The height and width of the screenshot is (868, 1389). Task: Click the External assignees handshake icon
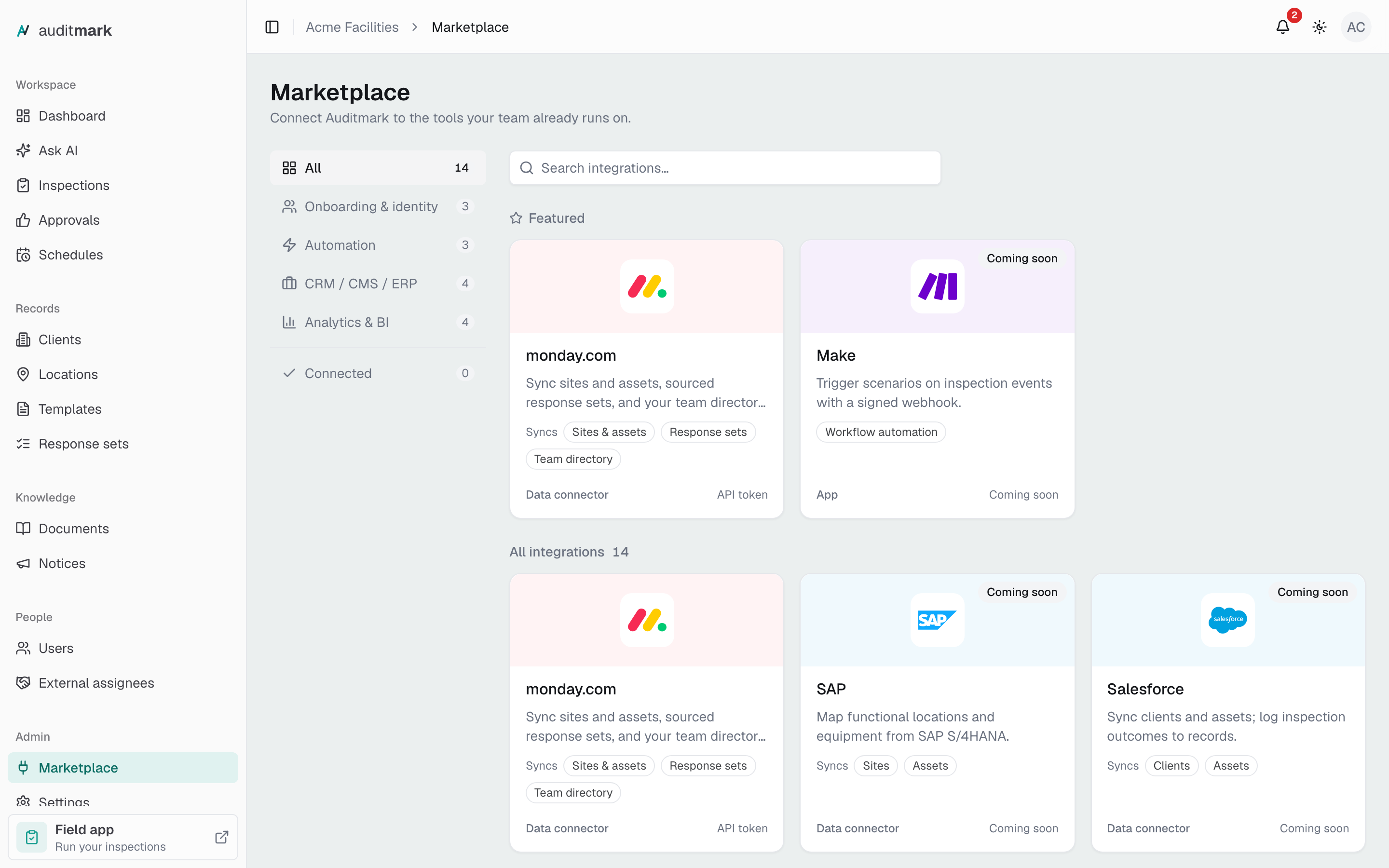tap(23, 683)
